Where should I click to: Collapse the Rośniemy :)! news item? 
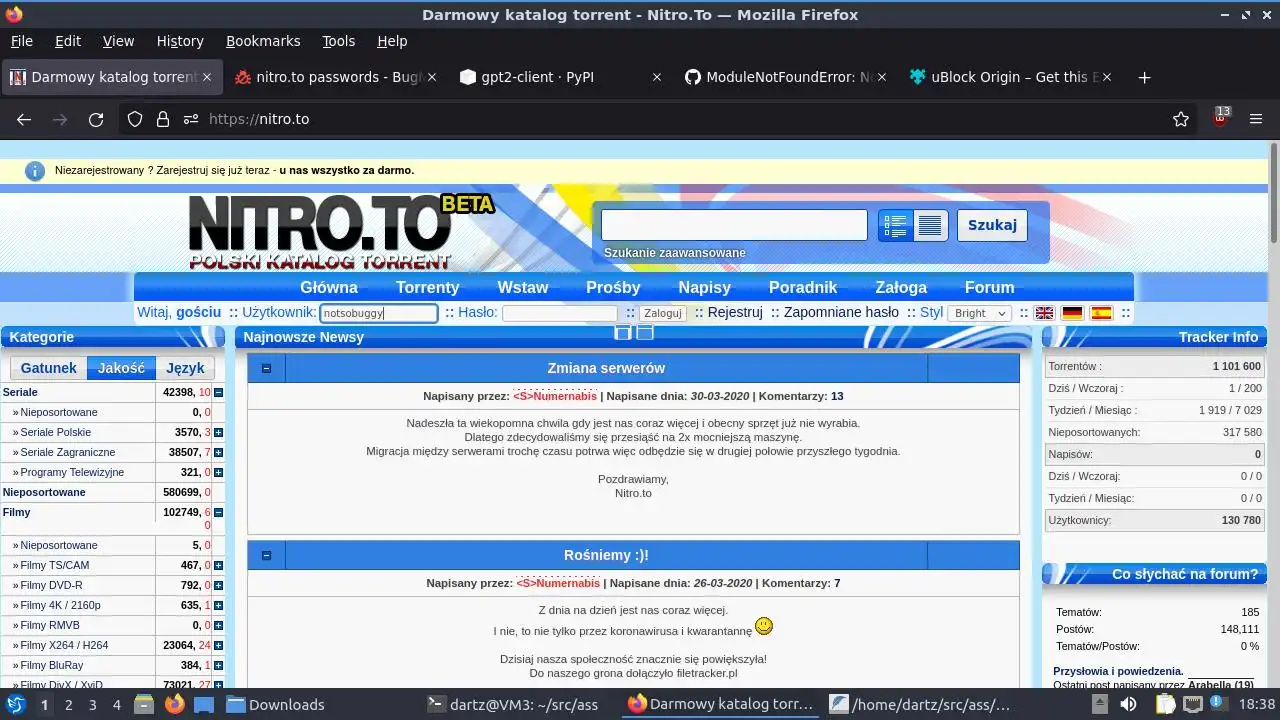pos(266,555)
